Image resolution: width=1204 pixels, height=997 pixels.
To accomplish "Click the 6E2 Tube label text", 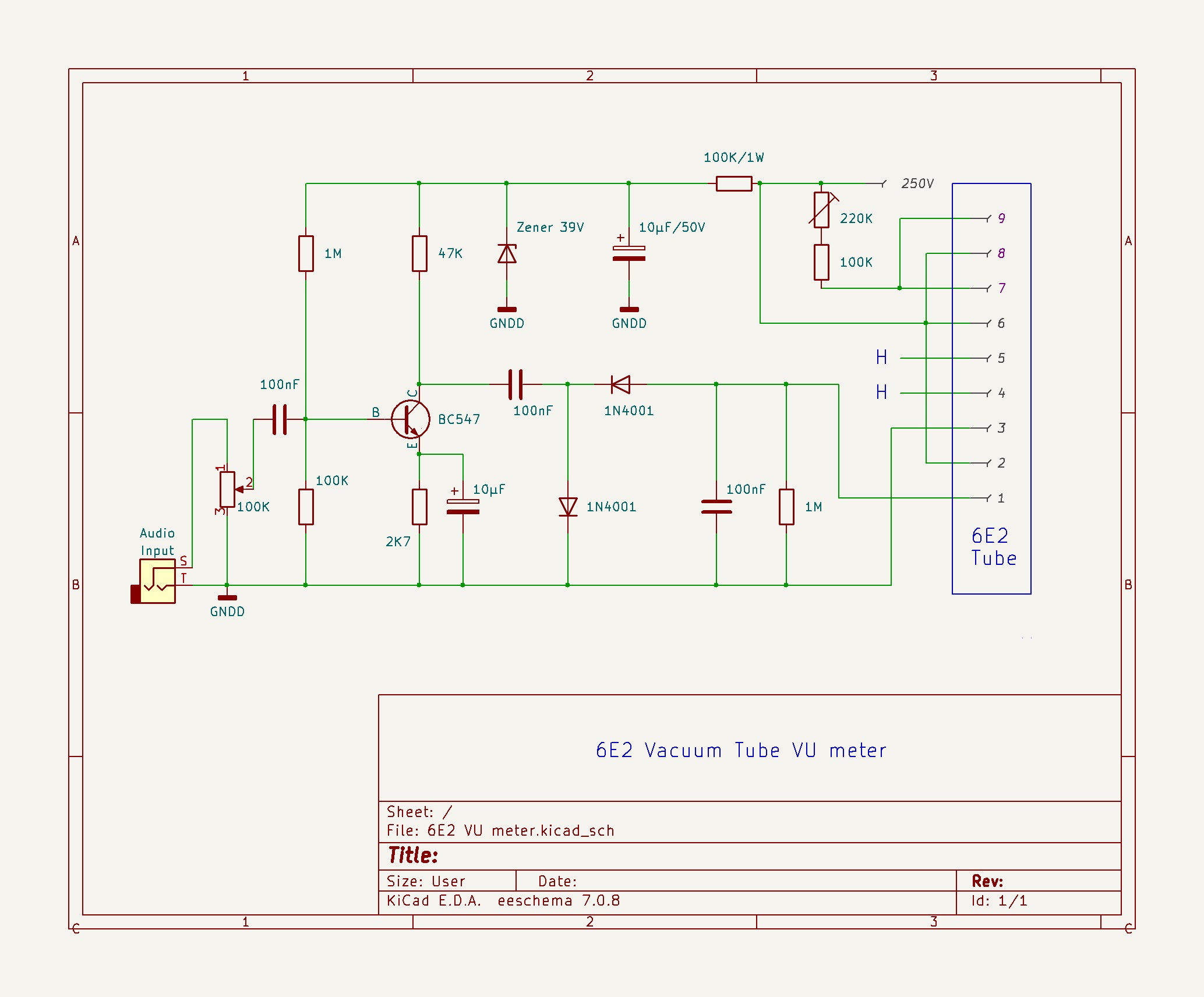I will [993, 547].
